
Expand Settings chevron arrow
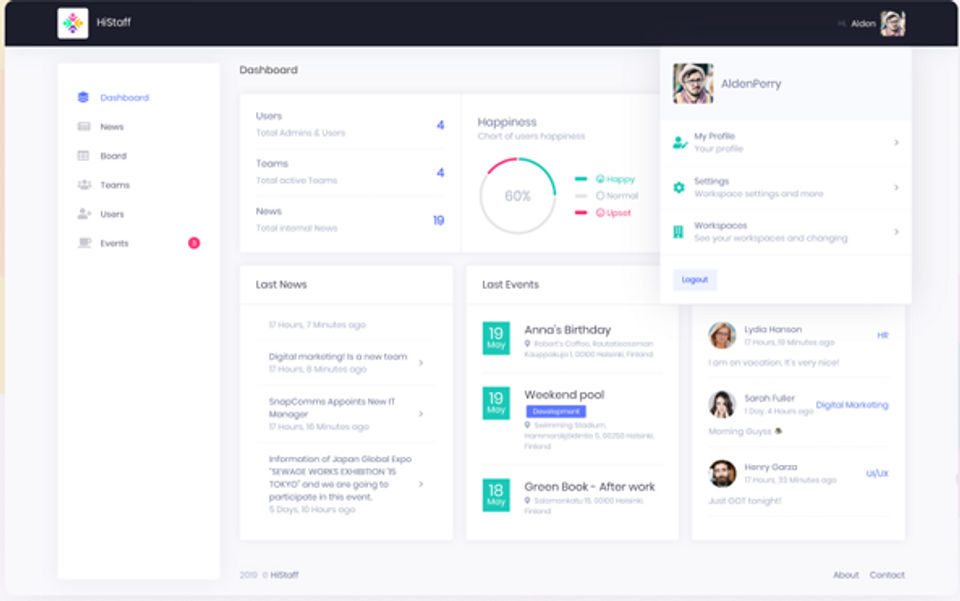896,187
